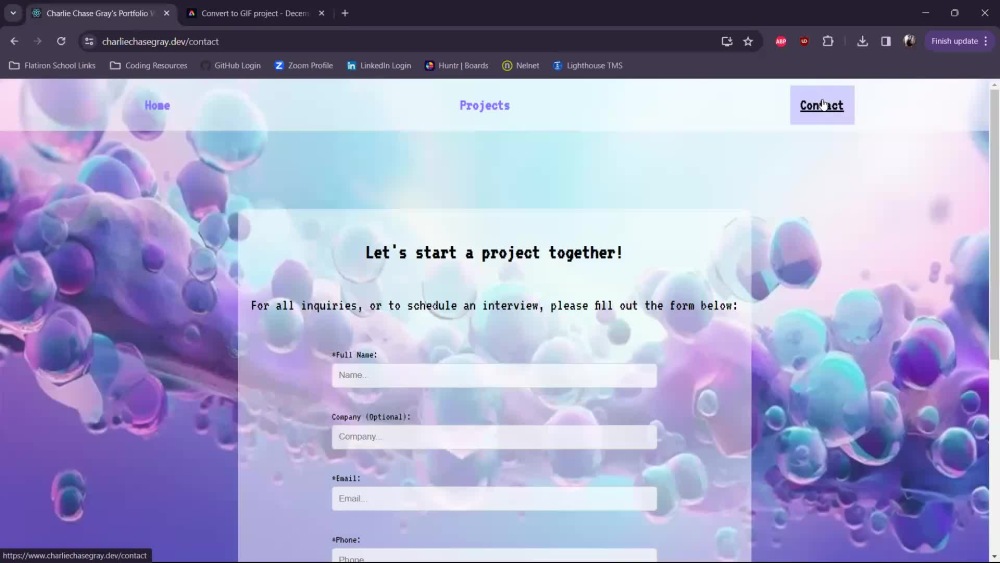Restore down the browser window
1000x563 pixels.
coord(955,13)
